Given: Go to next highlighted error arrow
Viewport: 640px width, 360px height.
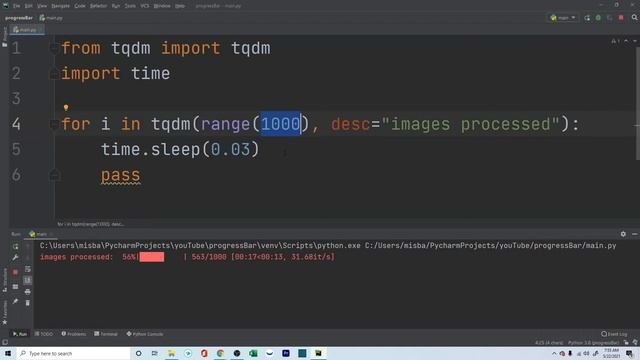Looking at the screenshot, I should 635,41.
